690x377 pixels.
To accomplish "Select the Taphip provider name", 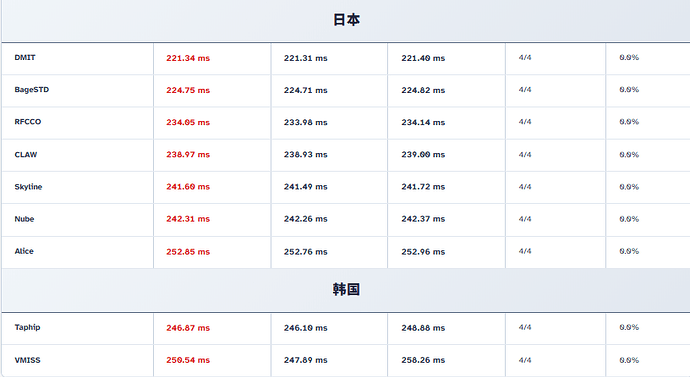I will (x=27, y=327).
